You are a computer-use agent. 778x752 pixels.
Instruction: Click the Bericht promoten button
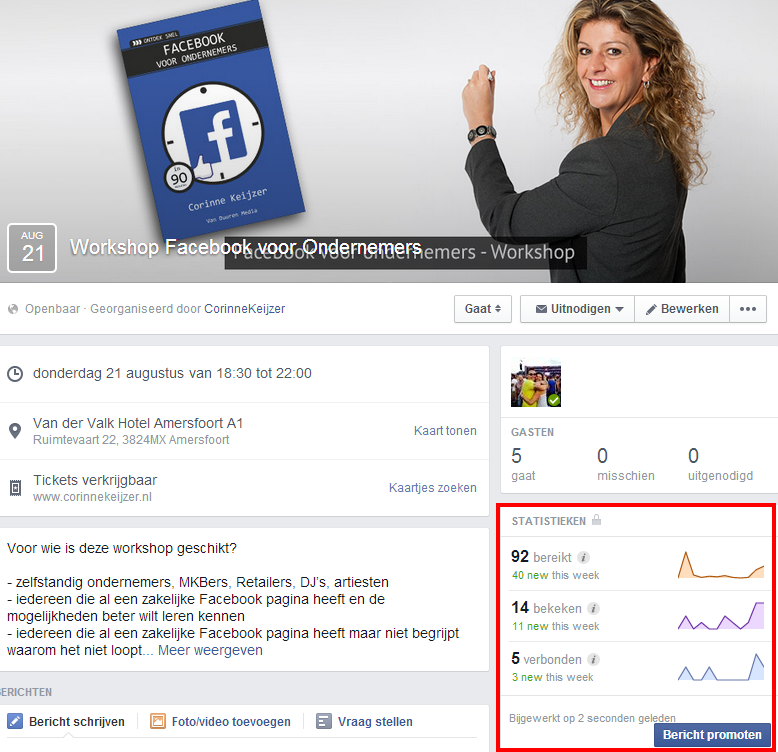(712, 735)
